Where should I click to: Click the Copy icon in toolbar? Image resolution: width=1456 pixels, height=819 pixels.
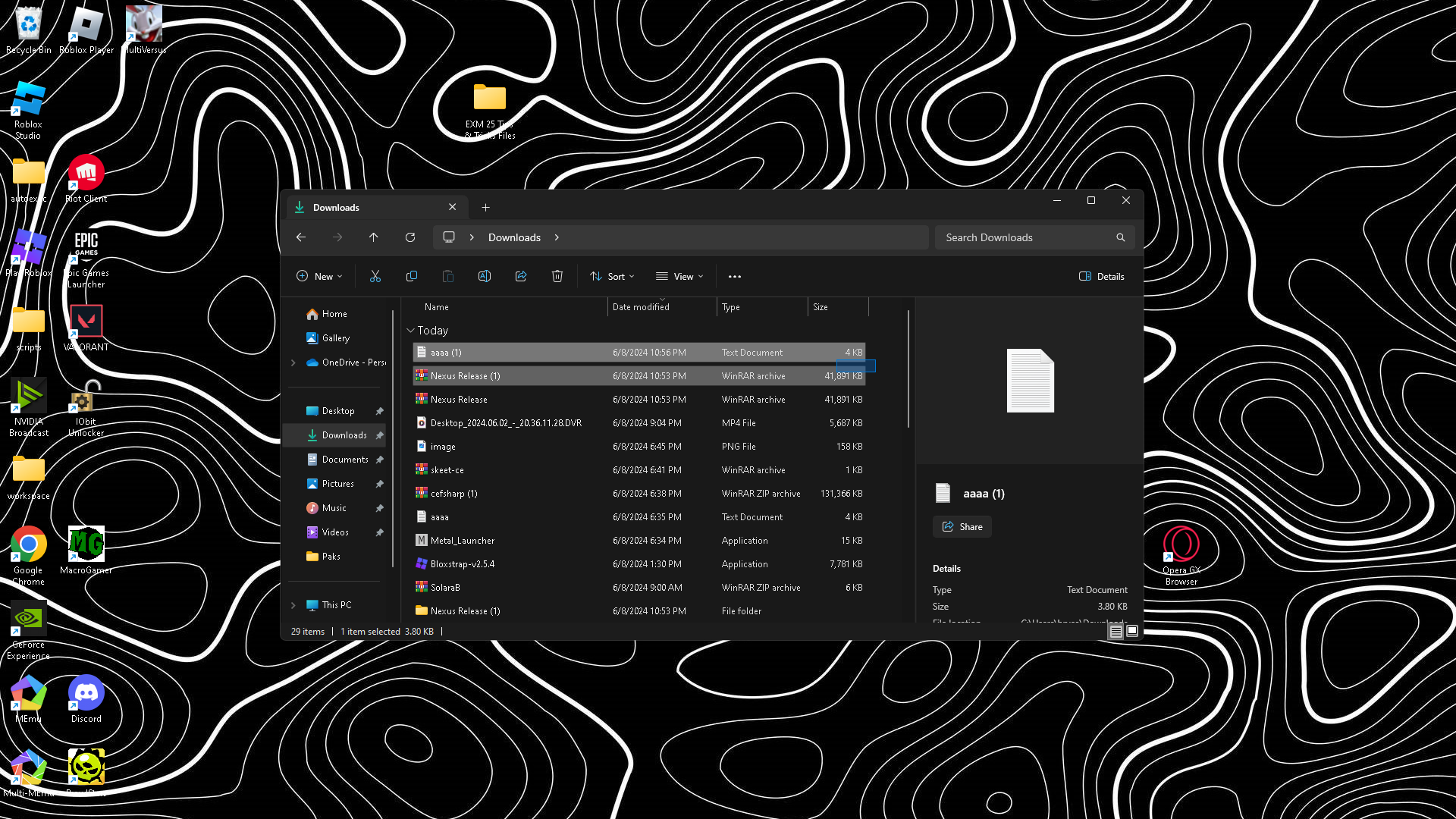(x=412, y=276)
